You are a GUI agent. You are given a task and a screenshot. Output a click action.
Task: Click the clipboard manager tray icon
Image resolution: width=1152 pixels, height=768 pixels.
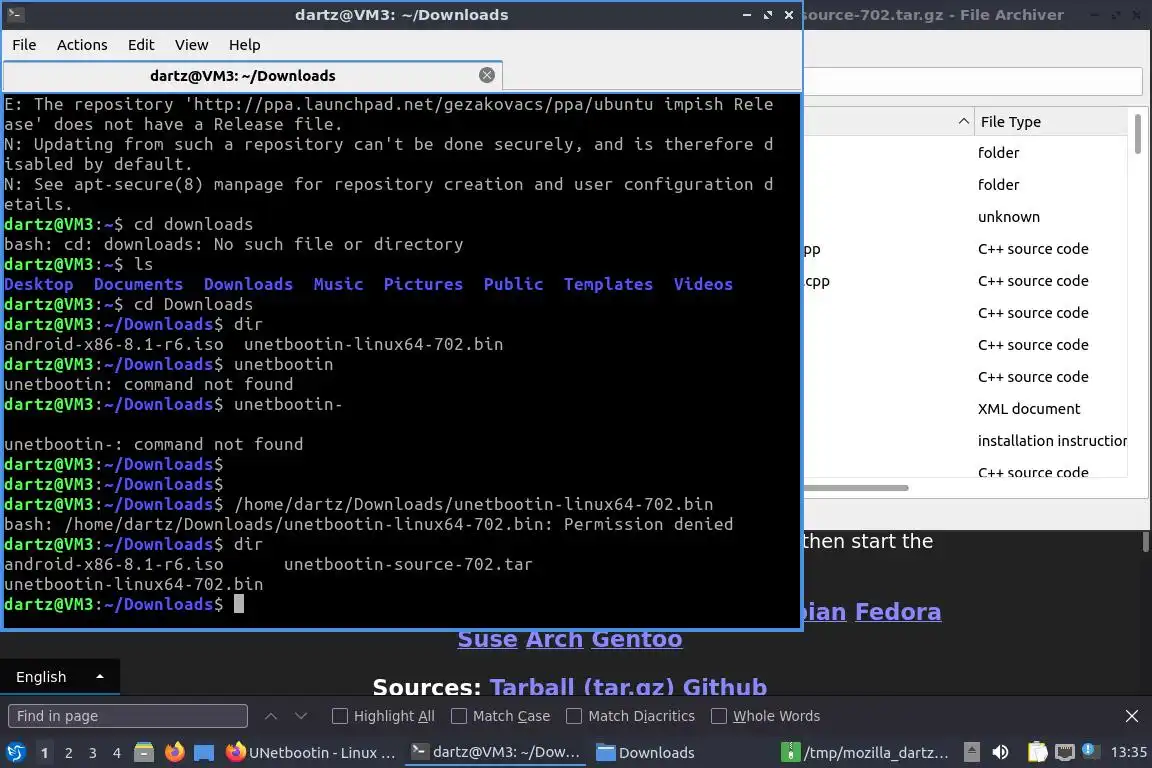pos(1037,752)
